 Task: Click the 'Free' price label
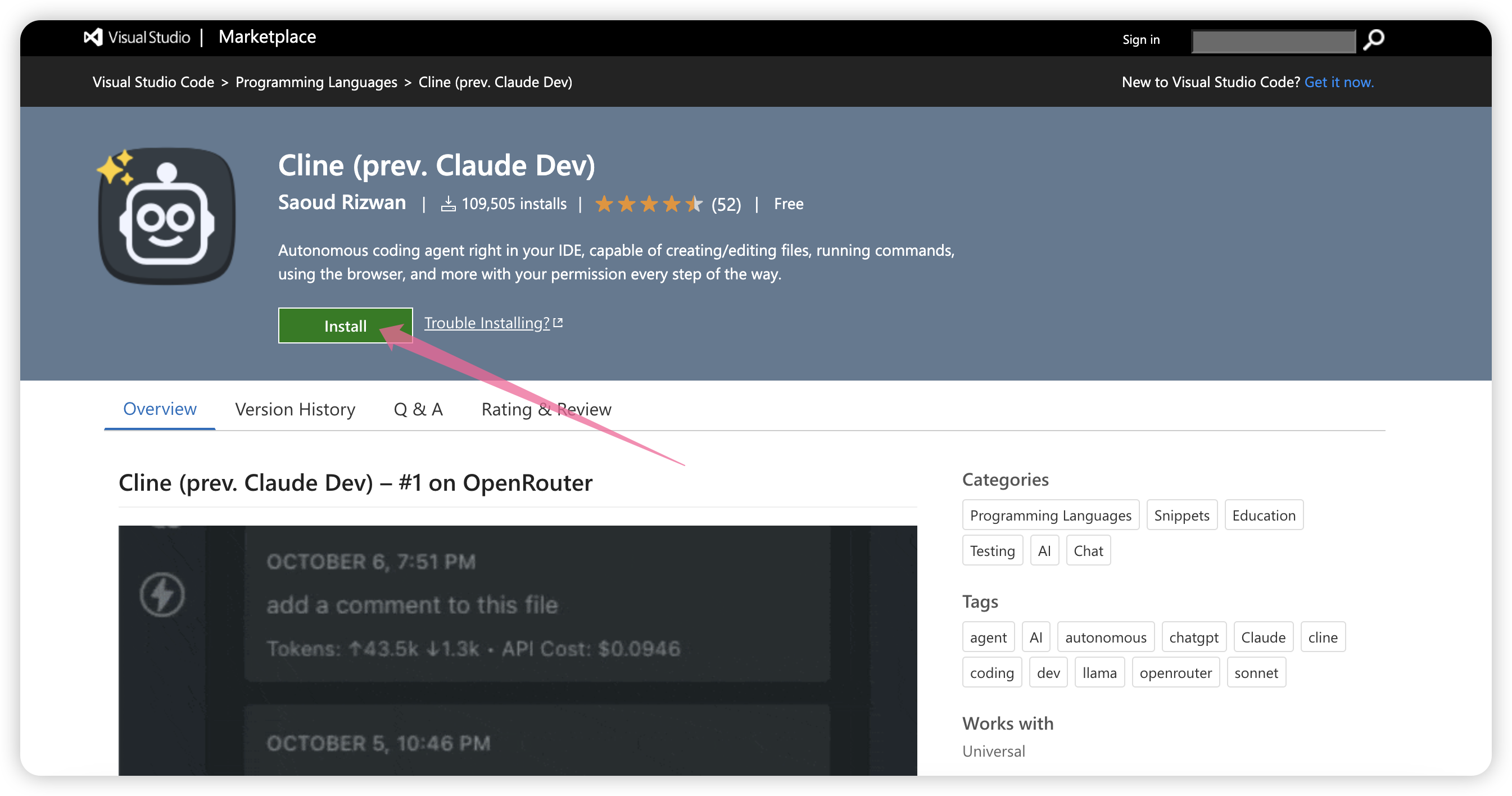click(788, 203)
